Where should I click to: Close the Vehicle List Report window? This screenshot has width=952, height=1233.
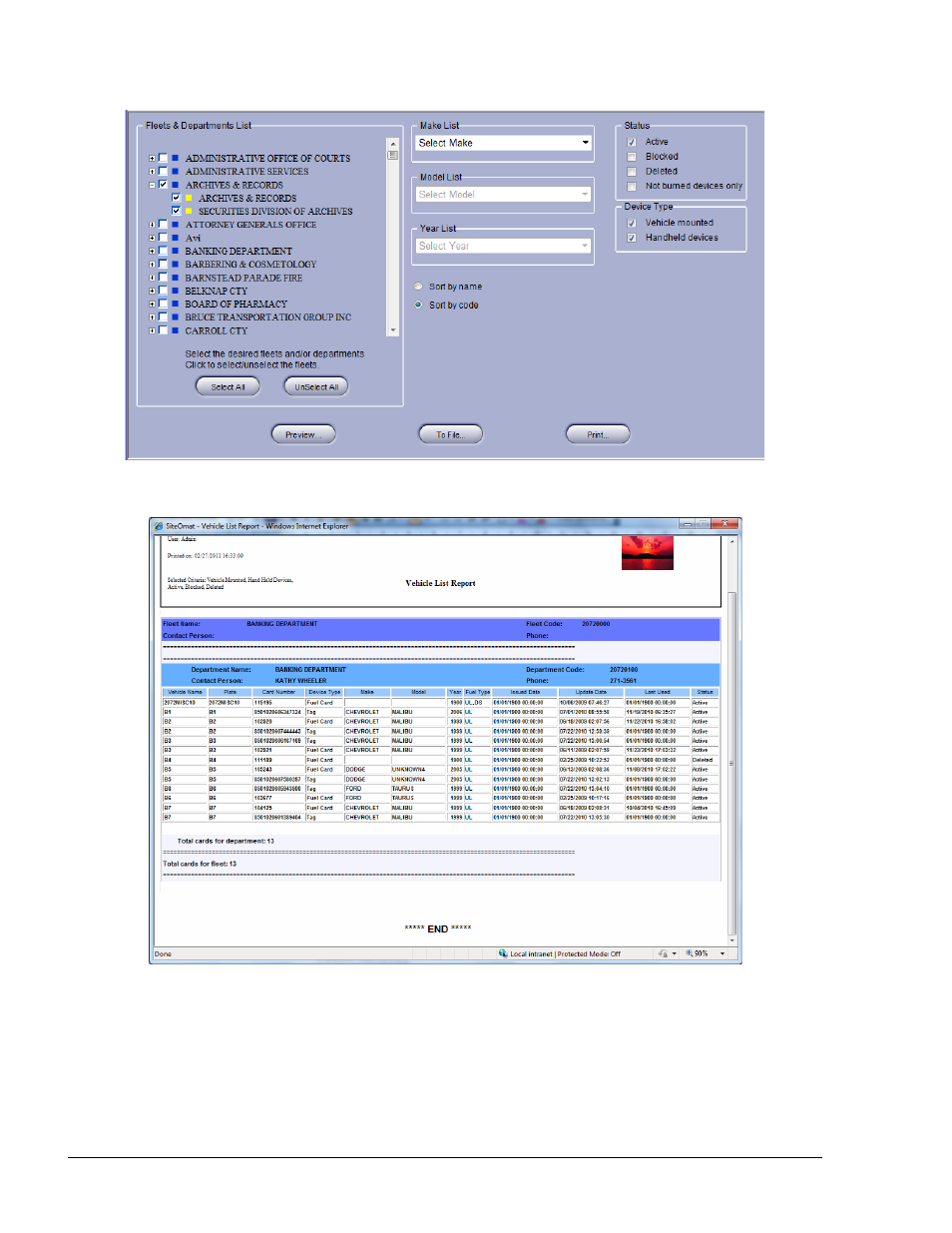pyautogui.click(x=724, y=523)
